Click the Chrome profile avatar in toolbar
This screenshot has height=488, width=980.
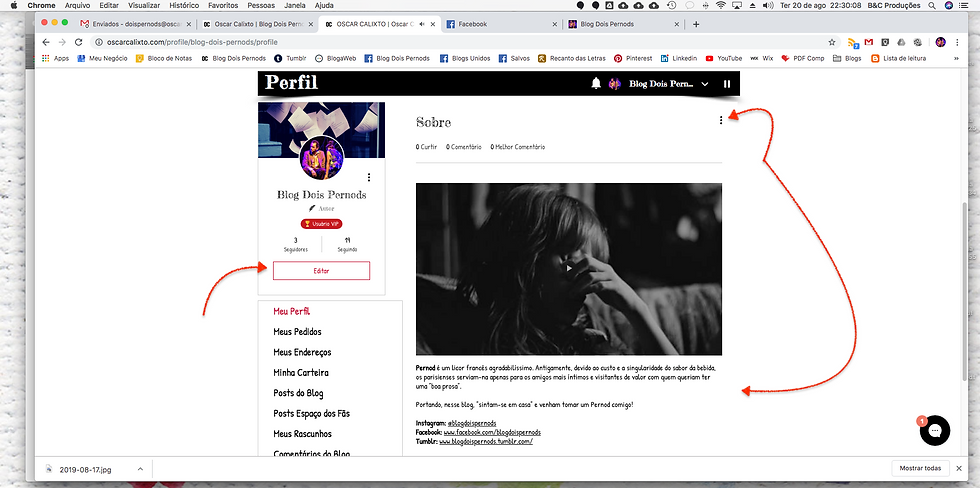[941, 42]
